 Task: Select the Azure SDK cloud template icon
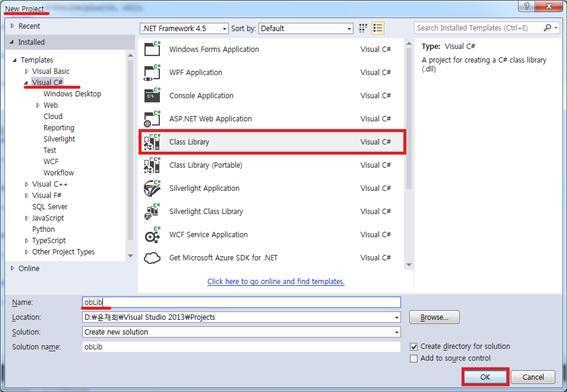click(x=152, y=258)
